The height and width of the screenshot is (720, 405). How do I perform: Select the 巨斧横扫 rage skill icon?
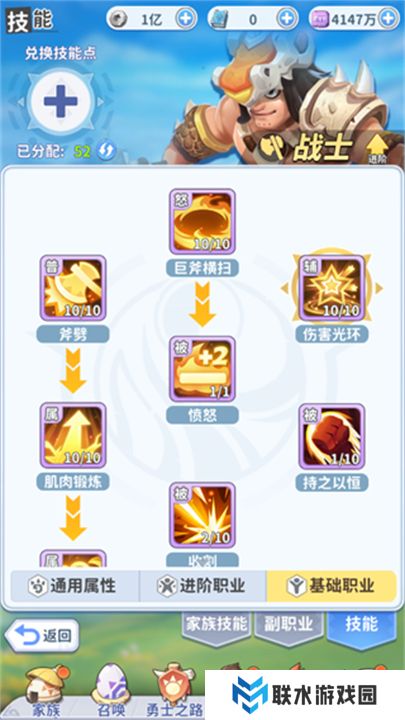click(202, 222)
